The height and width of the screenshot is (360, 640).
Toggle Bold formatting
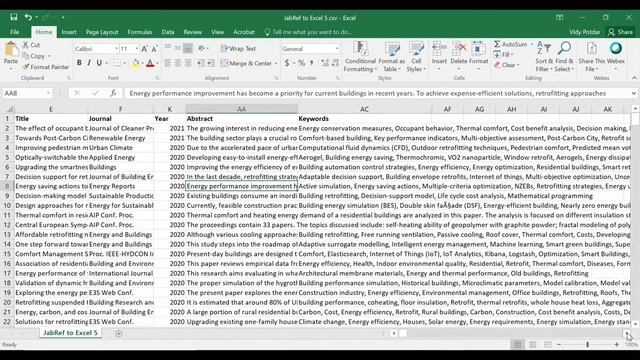pos(79,63)
